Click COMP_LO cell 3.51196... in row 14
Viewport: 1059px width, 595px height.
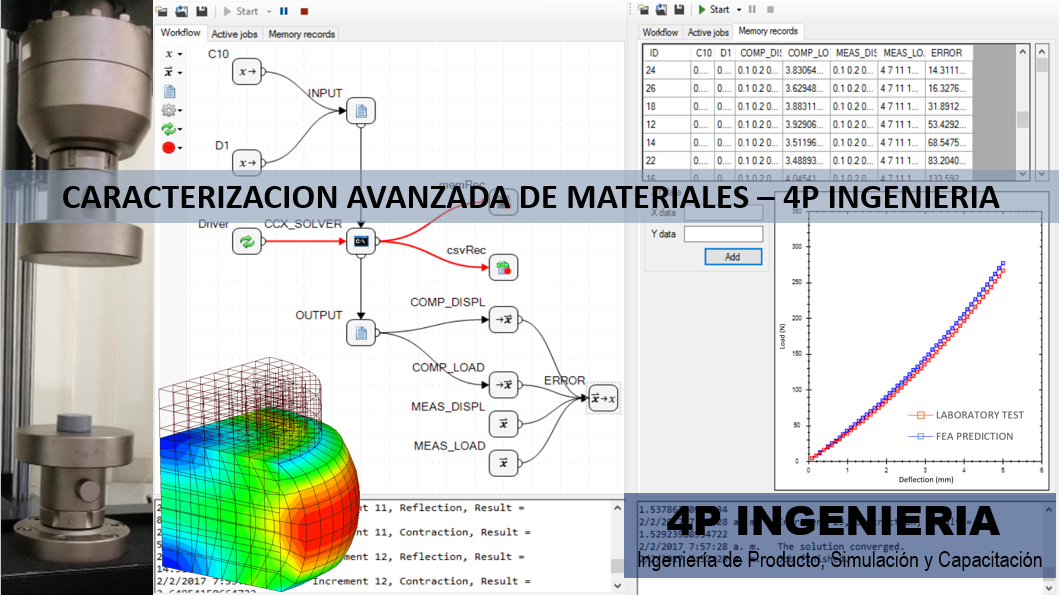tap(807, 143)
